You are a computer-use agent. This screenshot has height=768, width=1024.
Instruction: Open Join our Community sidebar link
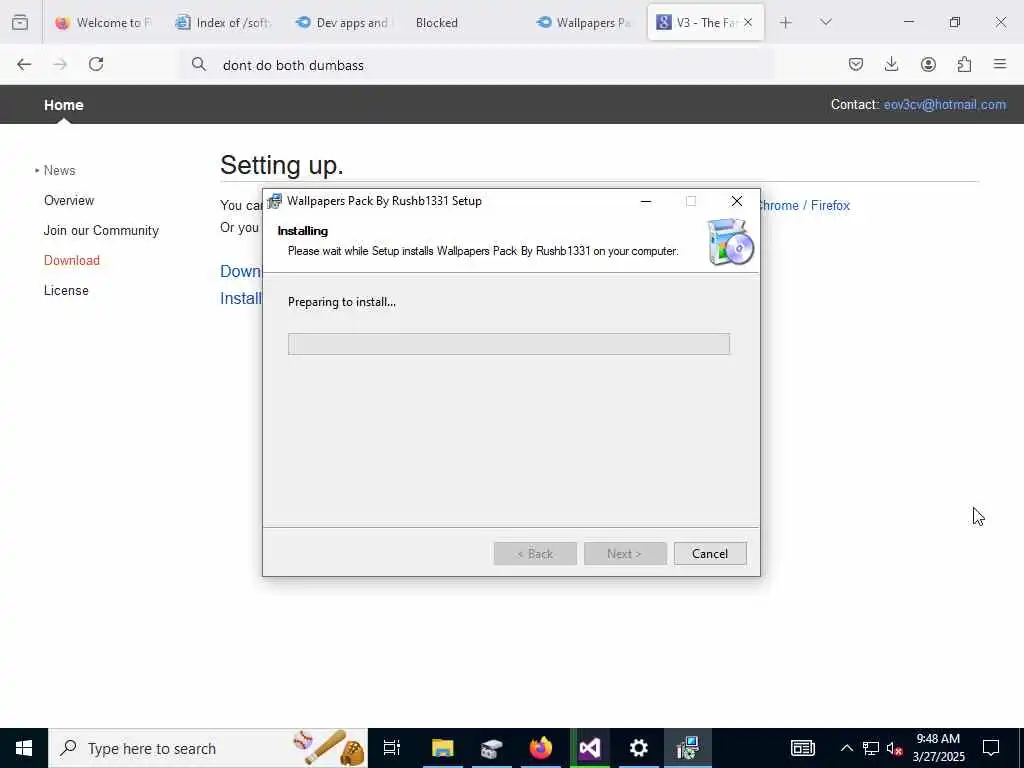point(101,231)
